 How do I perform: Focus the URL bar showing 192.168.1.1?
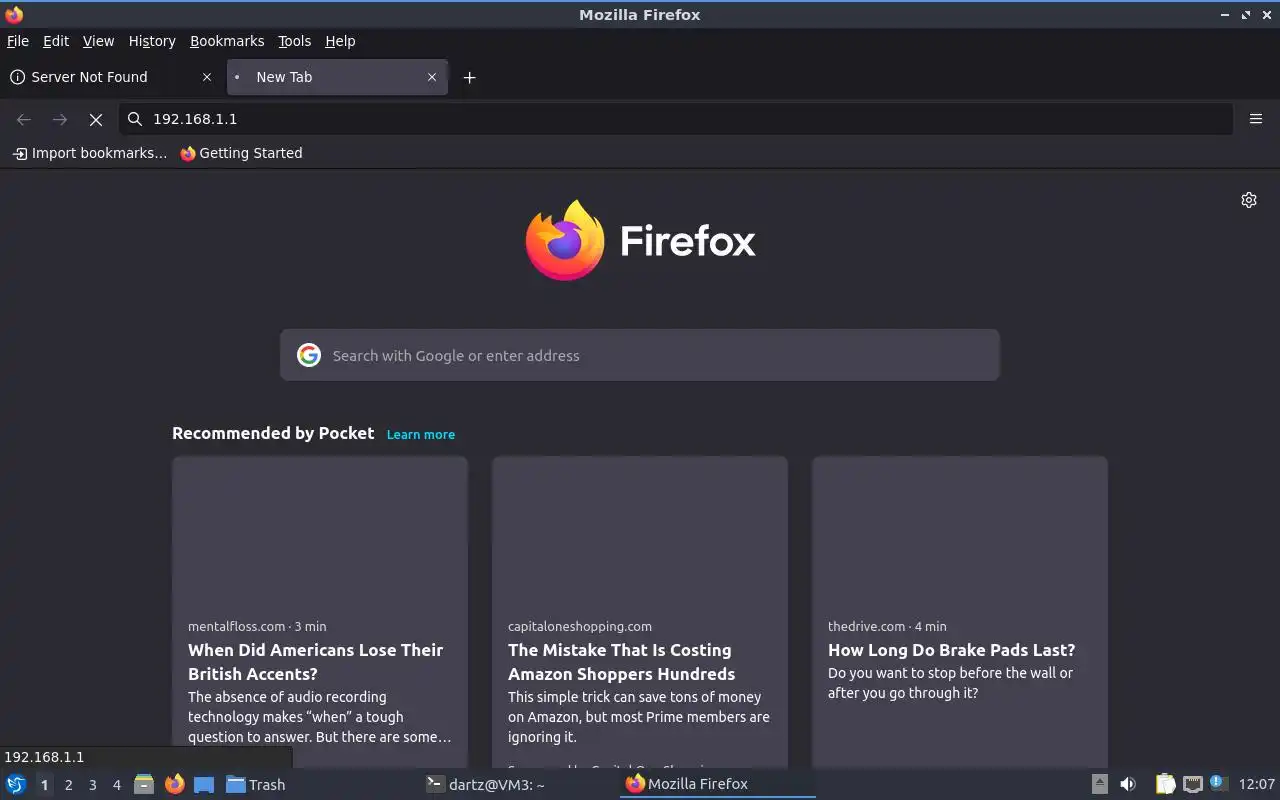point(677,119)
